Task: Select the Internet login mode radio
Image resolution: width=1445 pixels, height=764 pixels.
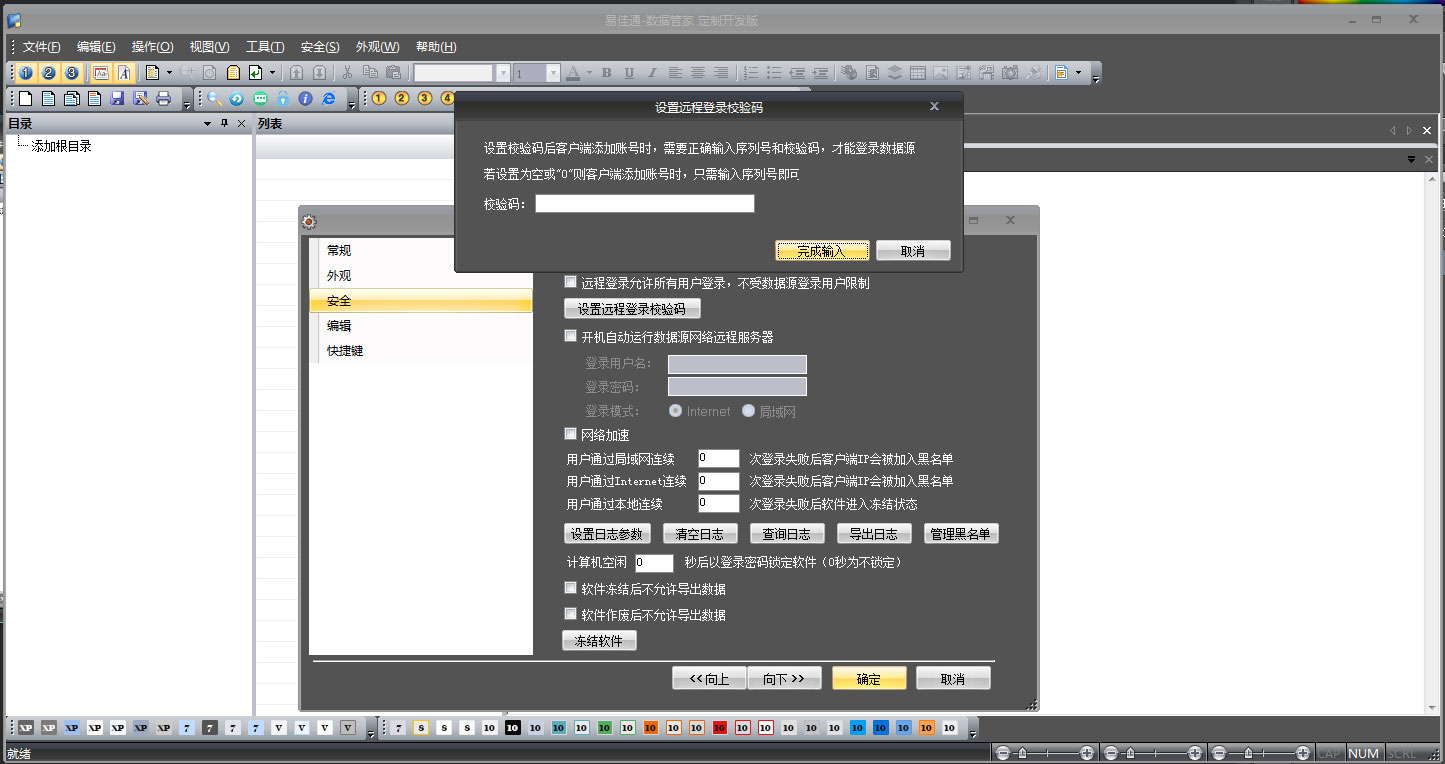Action: [676, 411]
